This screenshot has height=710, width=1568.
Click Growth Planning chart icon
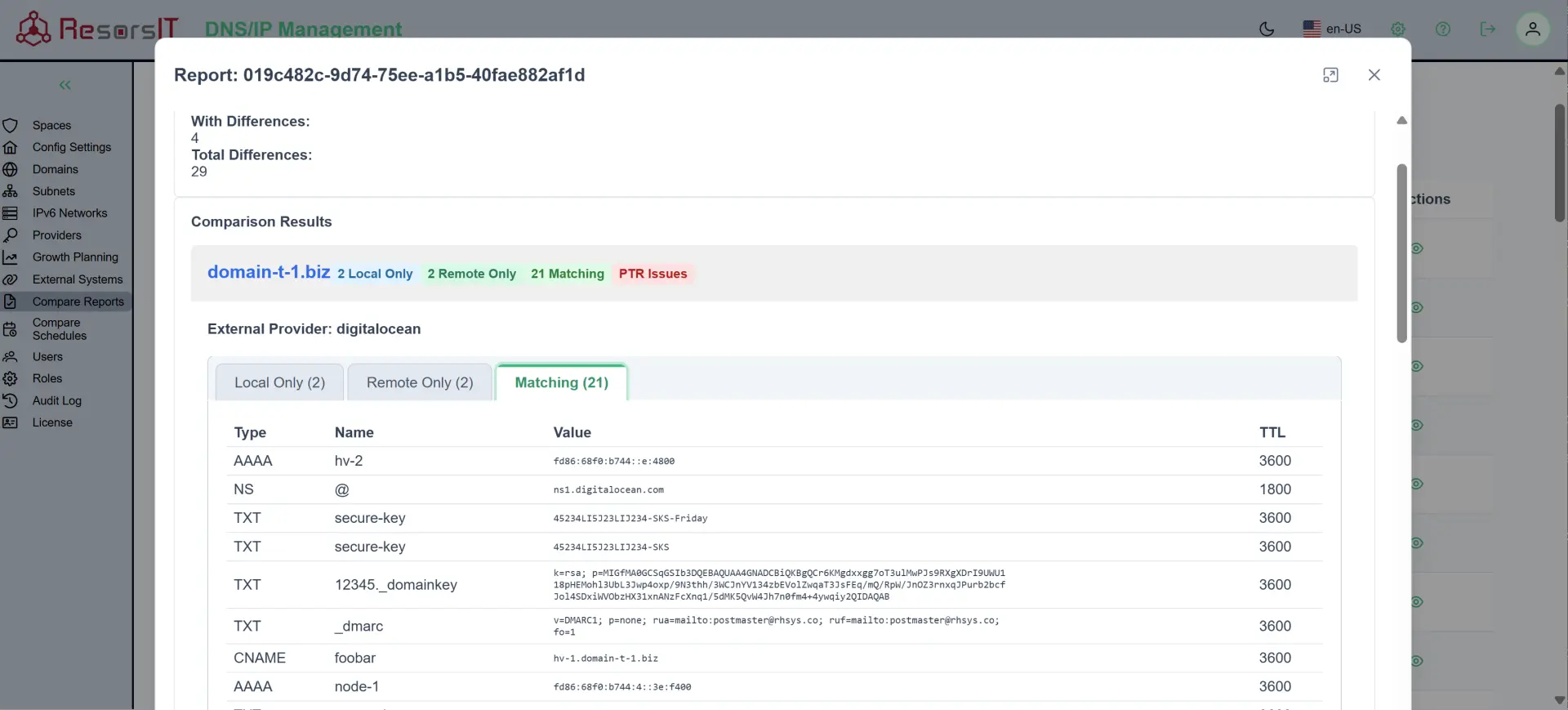click(x=10, y=257)
